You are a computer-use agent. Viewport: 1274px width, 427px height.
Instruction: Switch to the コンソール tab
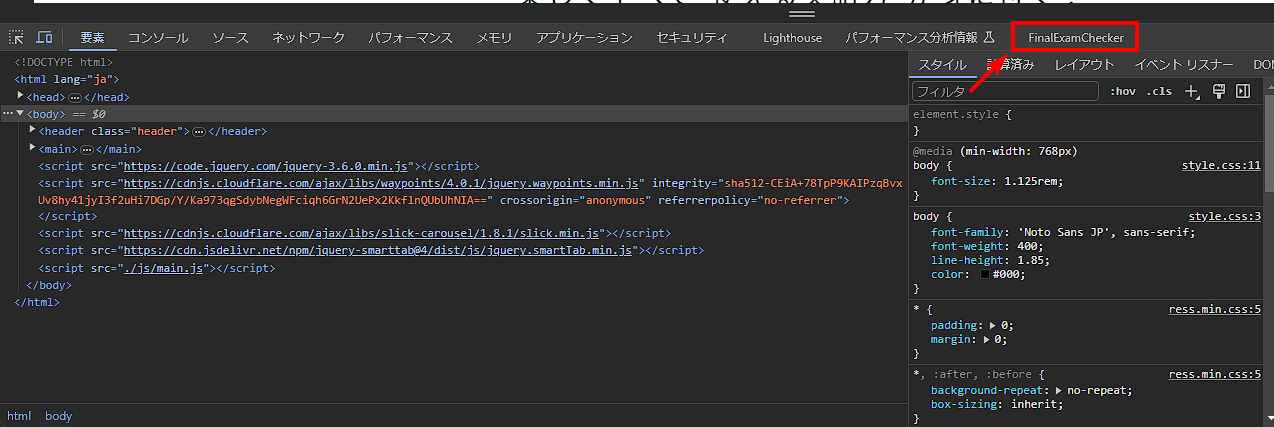pos(158,38)
